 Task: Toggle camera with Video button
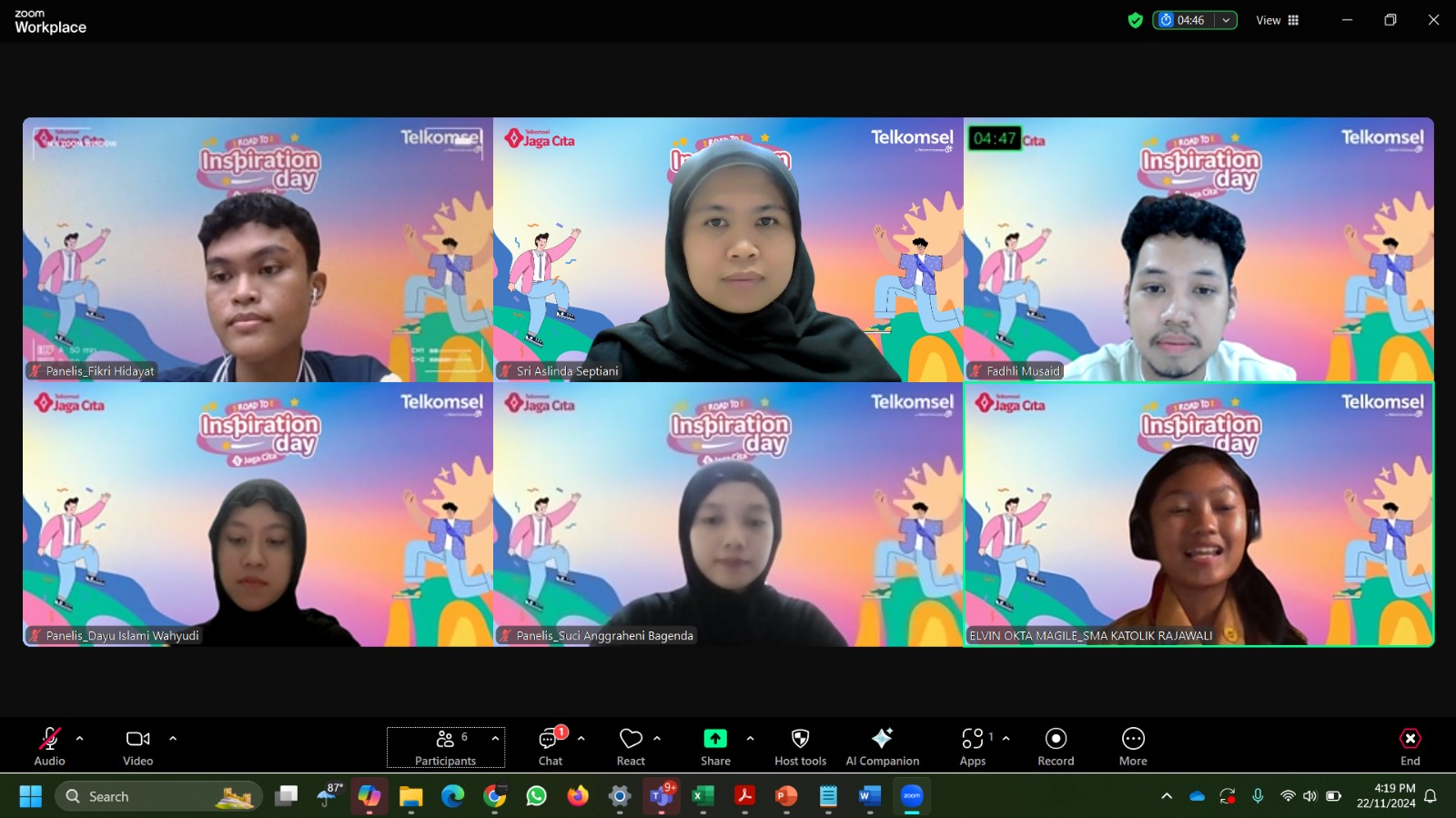[138, 746]
